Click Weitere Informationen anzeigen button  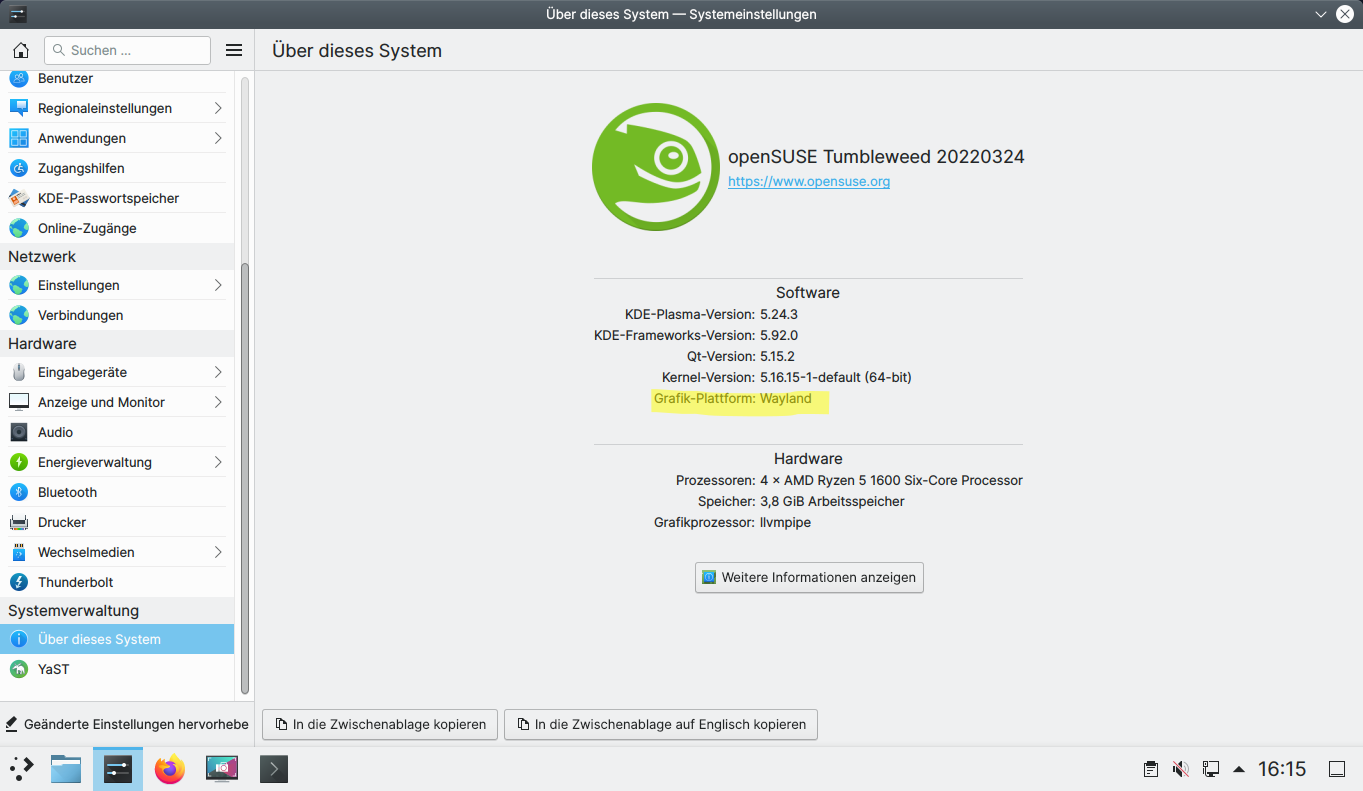(x=809, y=577)
